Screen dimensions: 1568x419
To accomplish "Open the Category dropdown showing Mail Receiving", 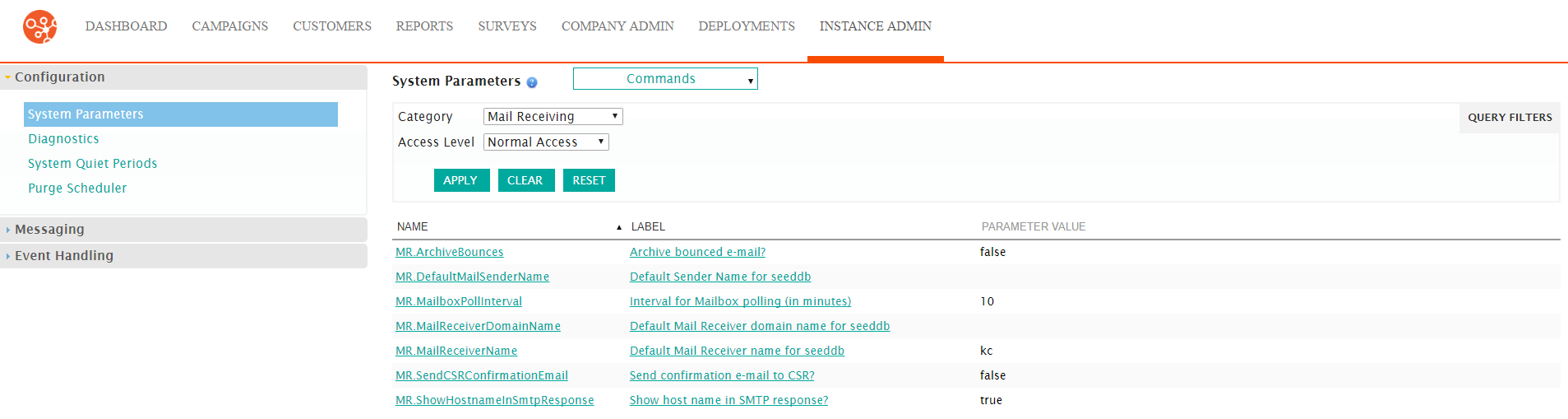I will point(553,117).
